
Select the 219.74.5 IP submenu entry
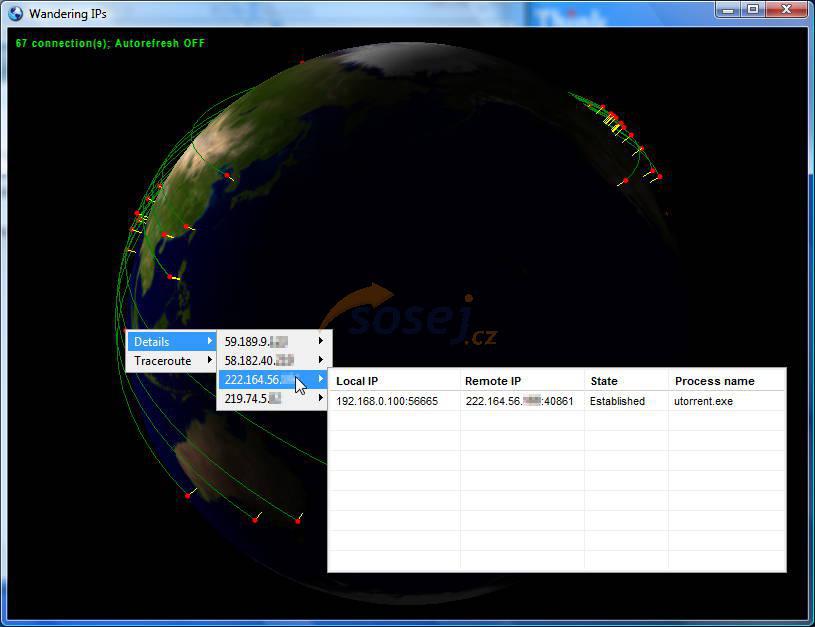274,399
